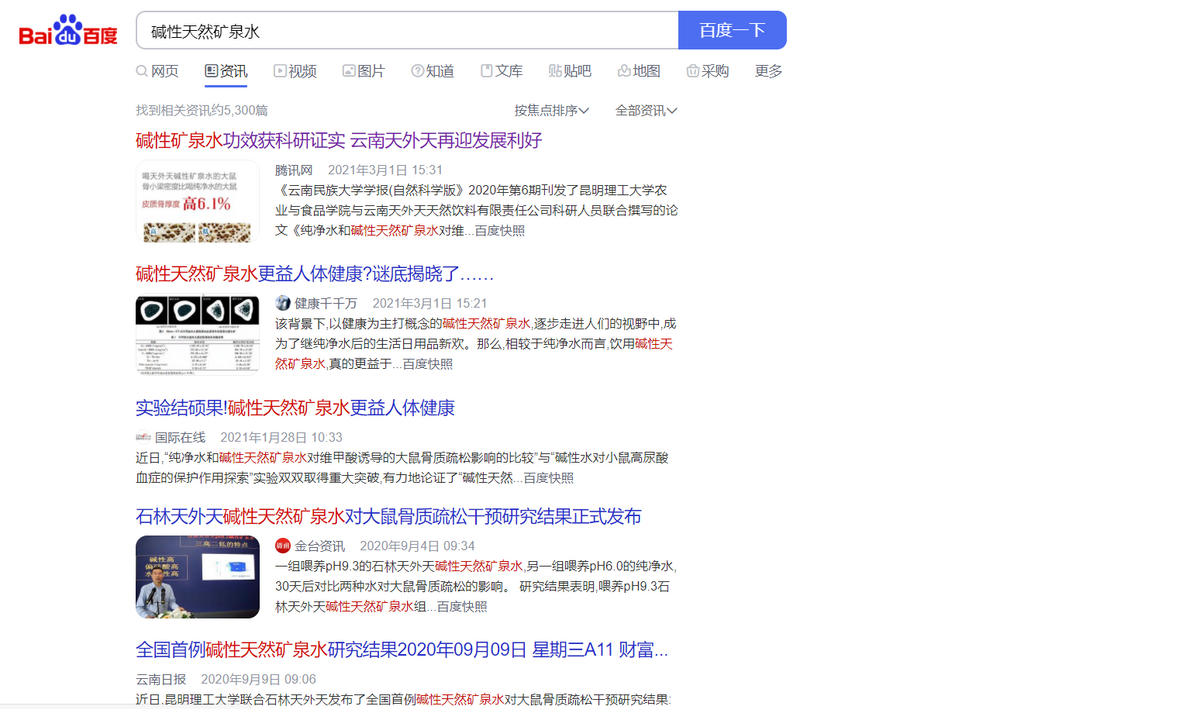Go to the 图片 tab
The width and height of the screenshot is (1200, 709).
click(x=363, y=71)
